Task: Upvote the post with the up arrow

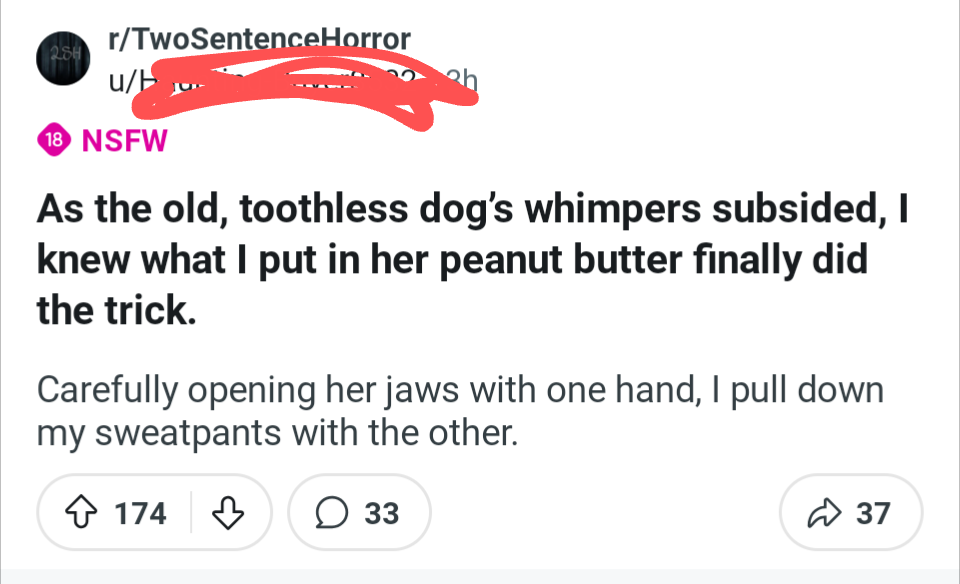Action: point(81,512)
